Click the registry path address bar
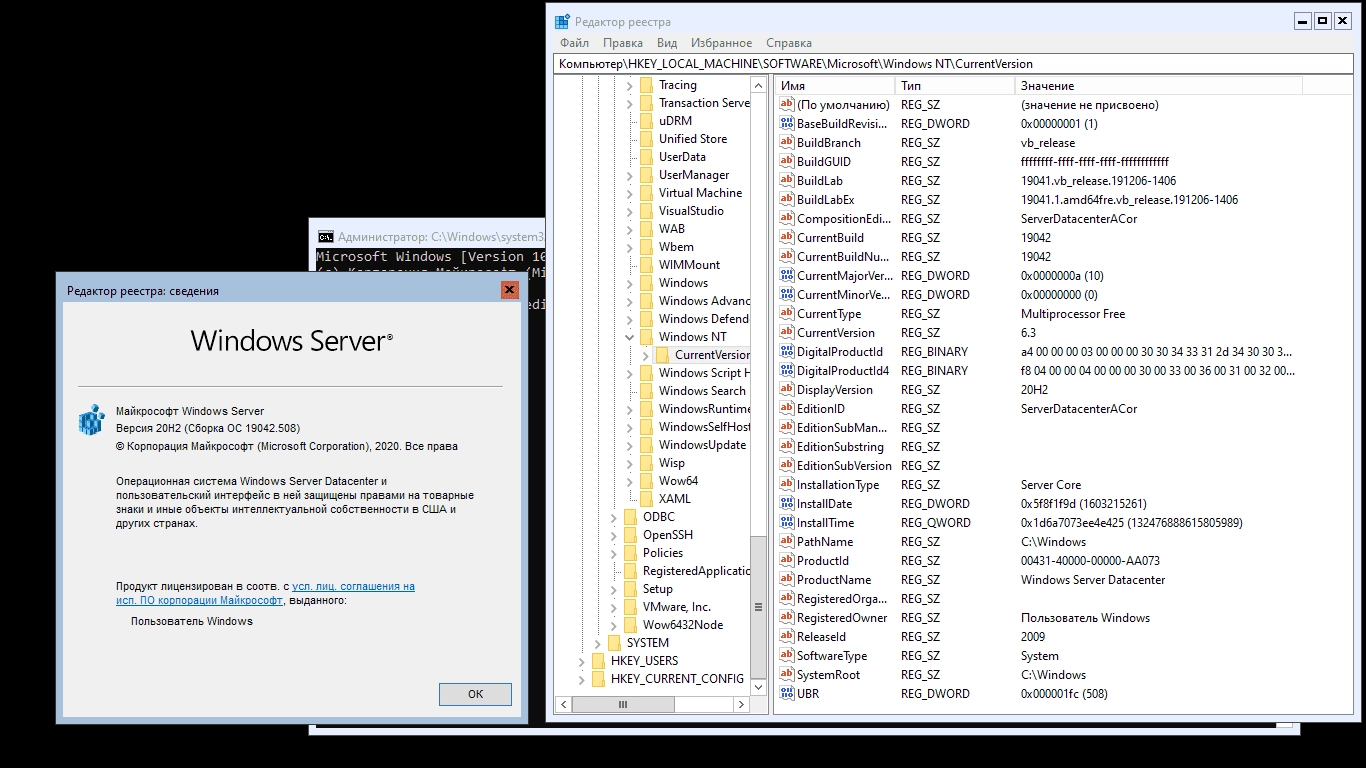 [x=954, y=64]
